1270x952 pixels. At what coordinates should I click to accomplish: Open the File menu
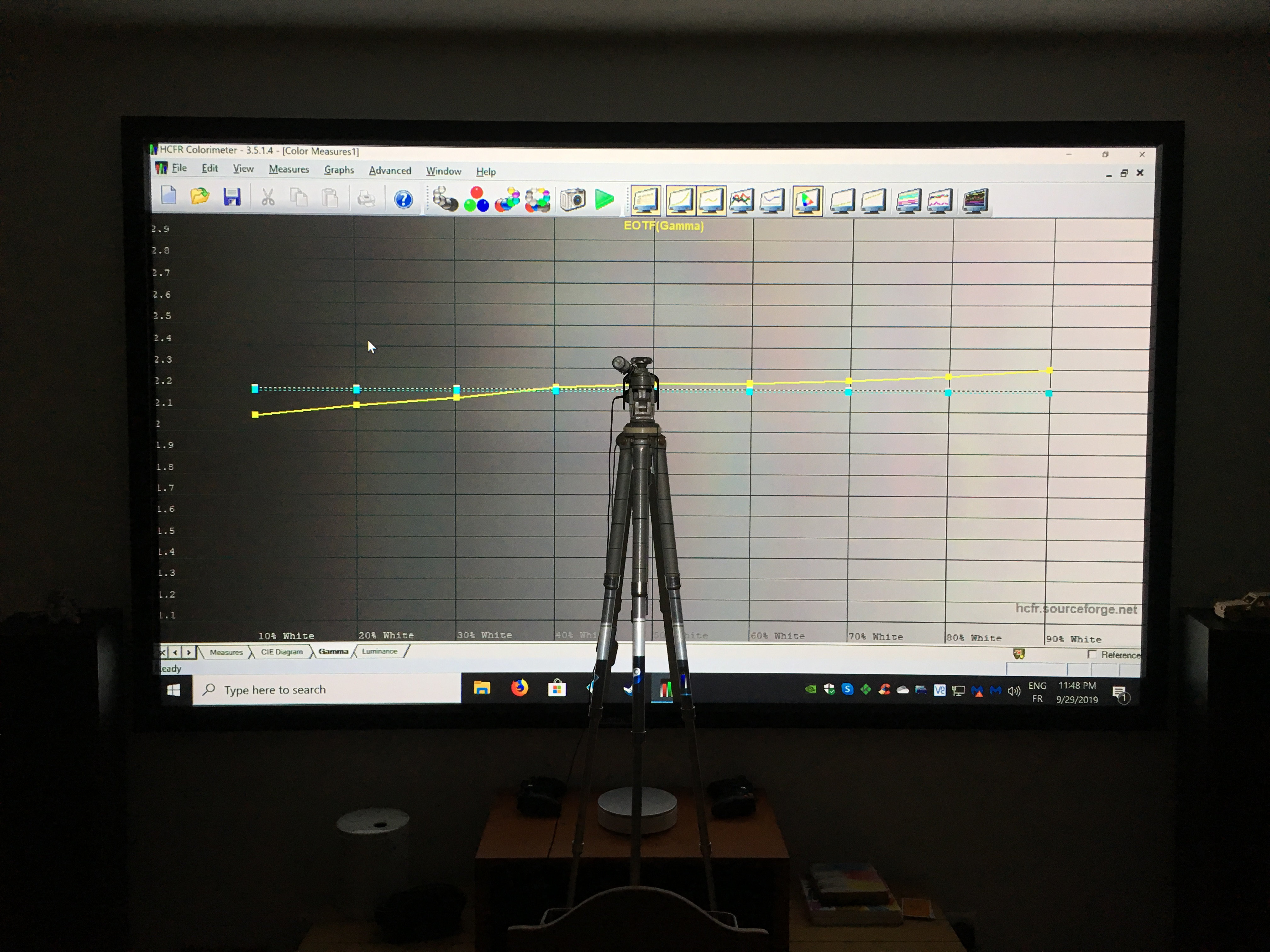click(x=179, y=168)
